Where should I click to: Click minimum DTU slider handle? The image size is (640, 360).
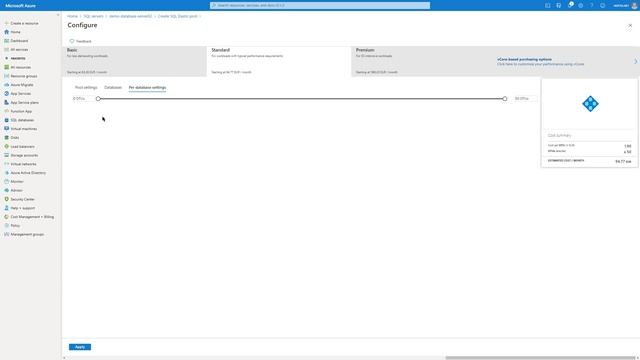pos(98,99)
